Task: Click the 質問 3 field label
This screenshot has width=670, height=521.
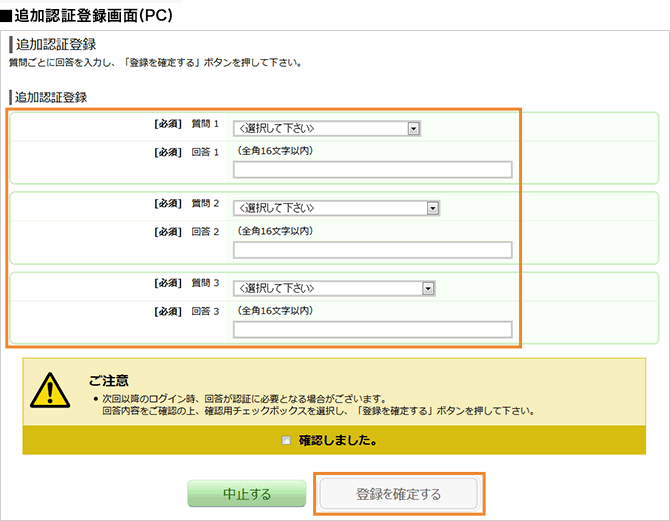Action: pyautogui.click(x=204, y=283)
